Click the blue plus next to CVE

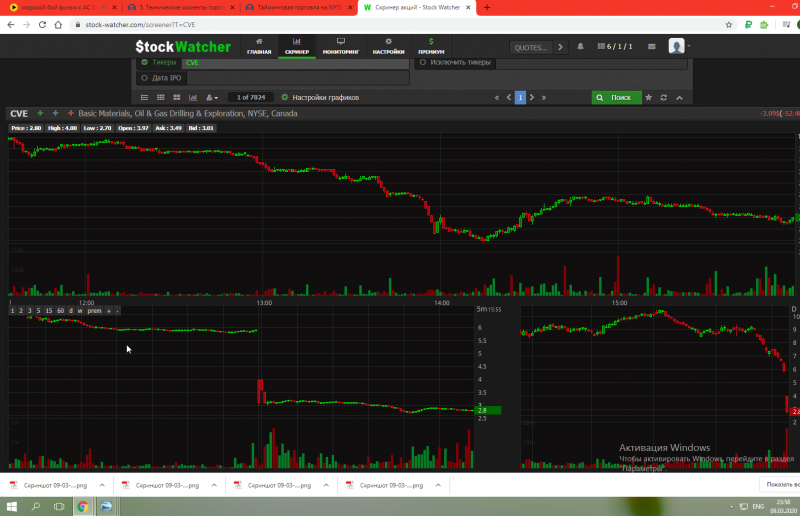click(x=55, y=113)
